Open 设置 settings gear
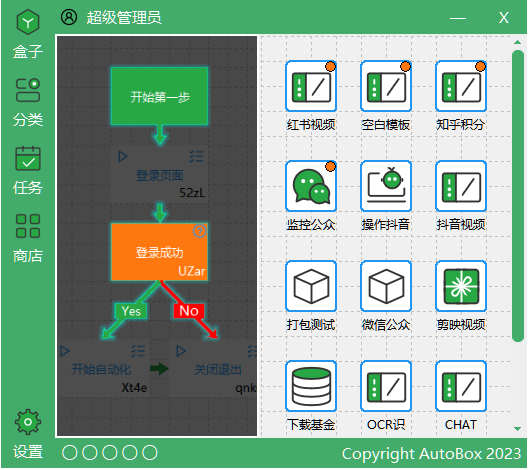 pos(28,434)
